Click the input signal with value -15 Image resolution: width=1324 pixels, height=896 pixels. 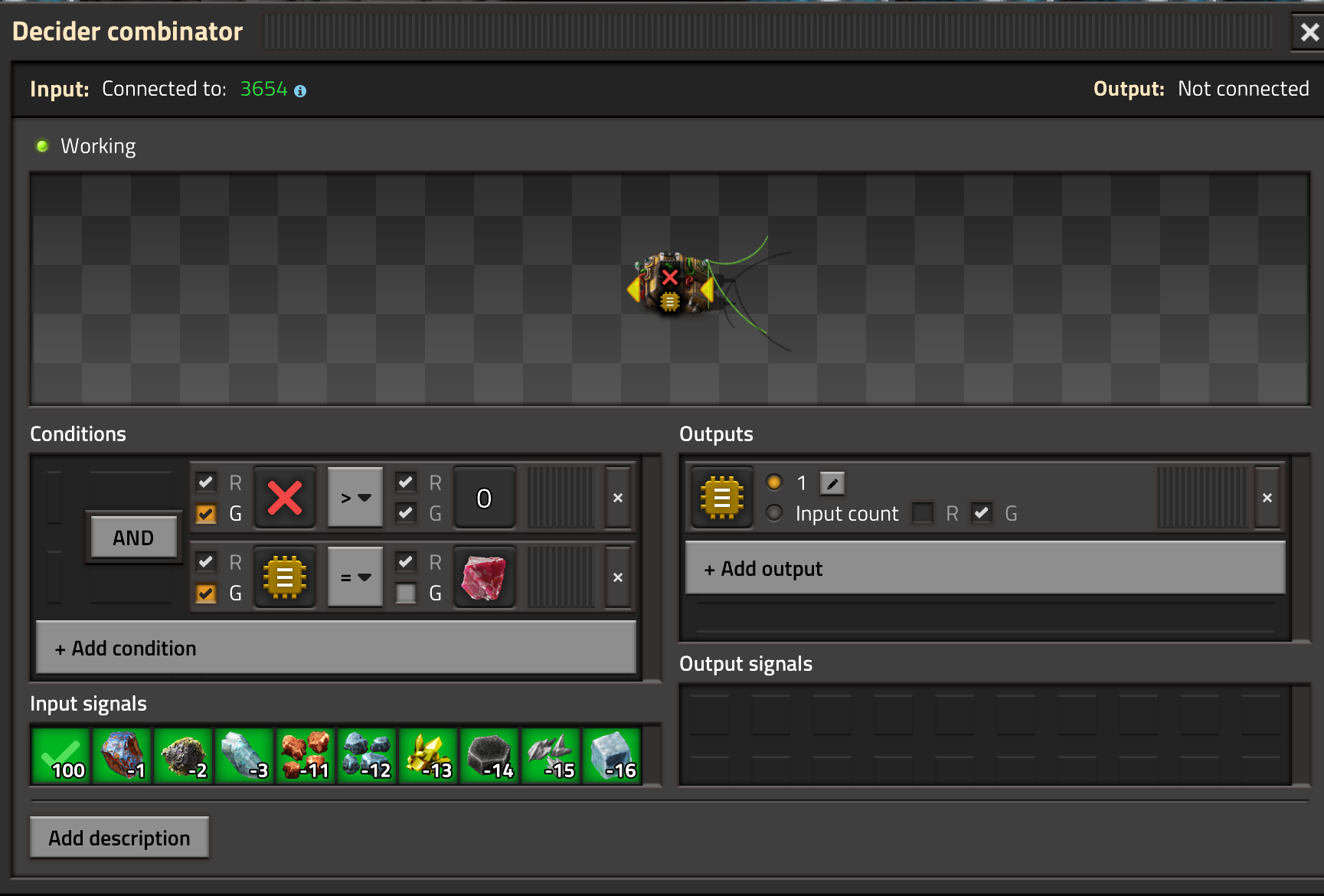(x=551, y=756)
